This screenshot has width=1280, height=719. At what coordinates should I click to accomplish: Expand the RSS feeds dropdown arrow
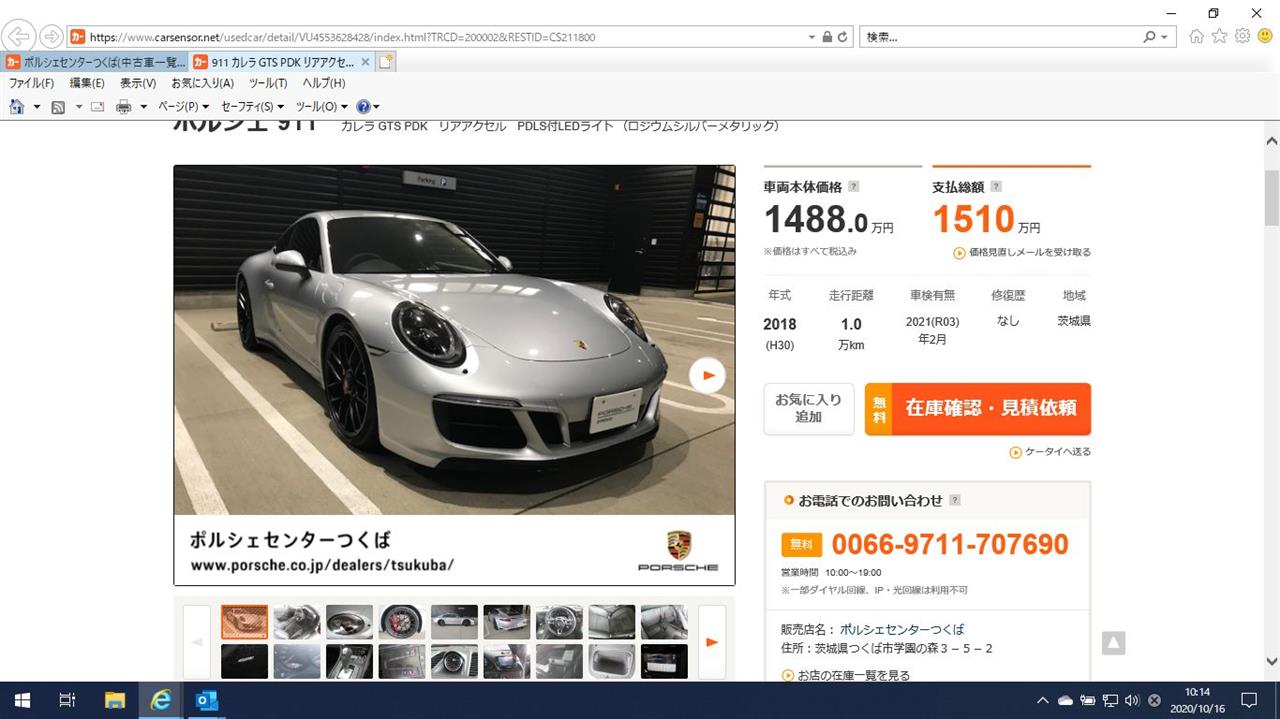coord(78,106)
